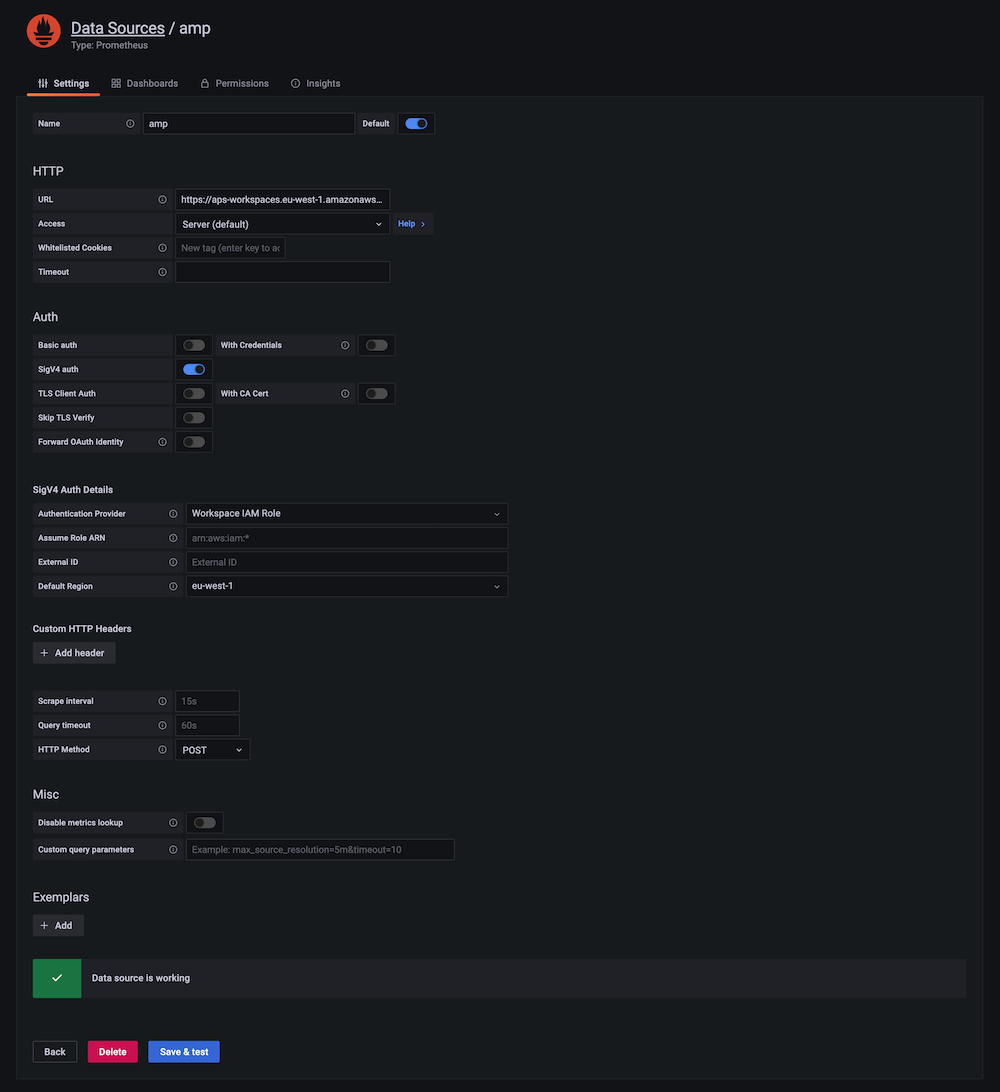Screen dimensions: 1000x1092
Task: Click Add button under Exemplars
Action: tap(58, 926)
